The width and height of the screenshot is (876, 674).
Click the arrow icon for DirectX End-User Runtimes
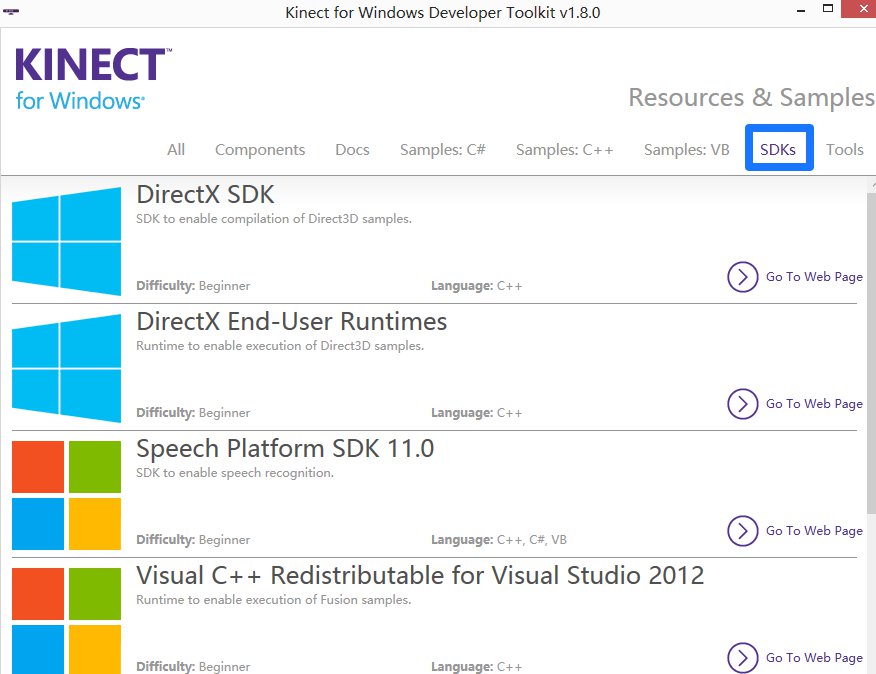coord(742,404)
